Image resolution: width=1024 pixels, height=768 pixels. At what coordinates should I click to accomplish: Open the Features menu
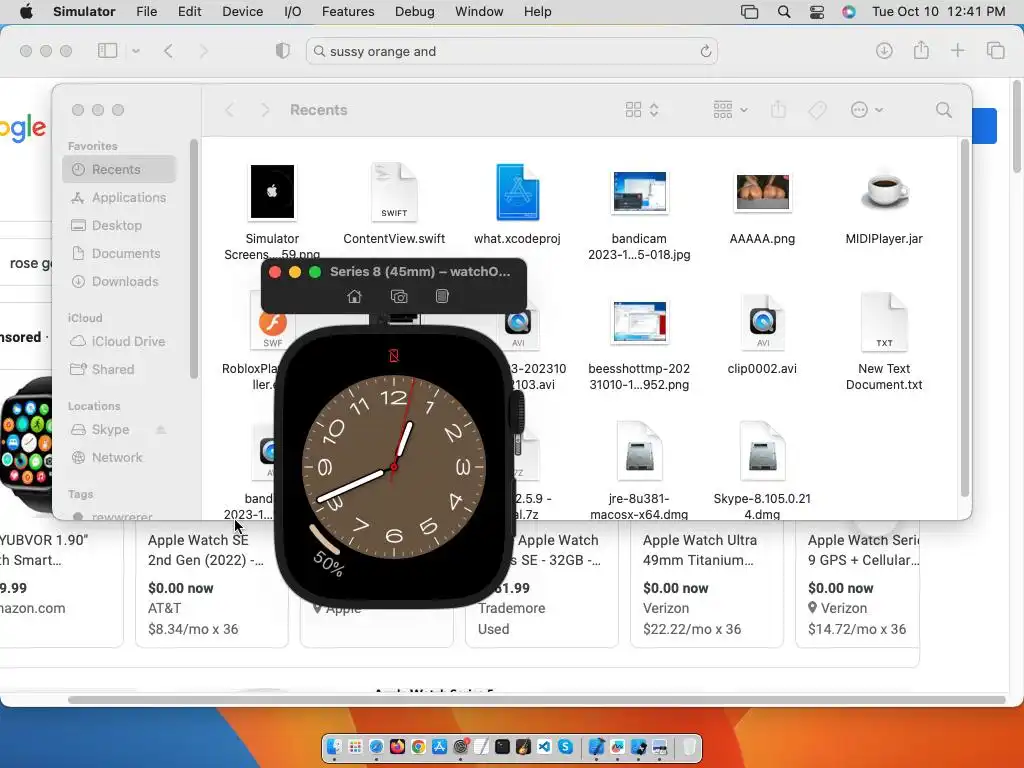point(348,12)
